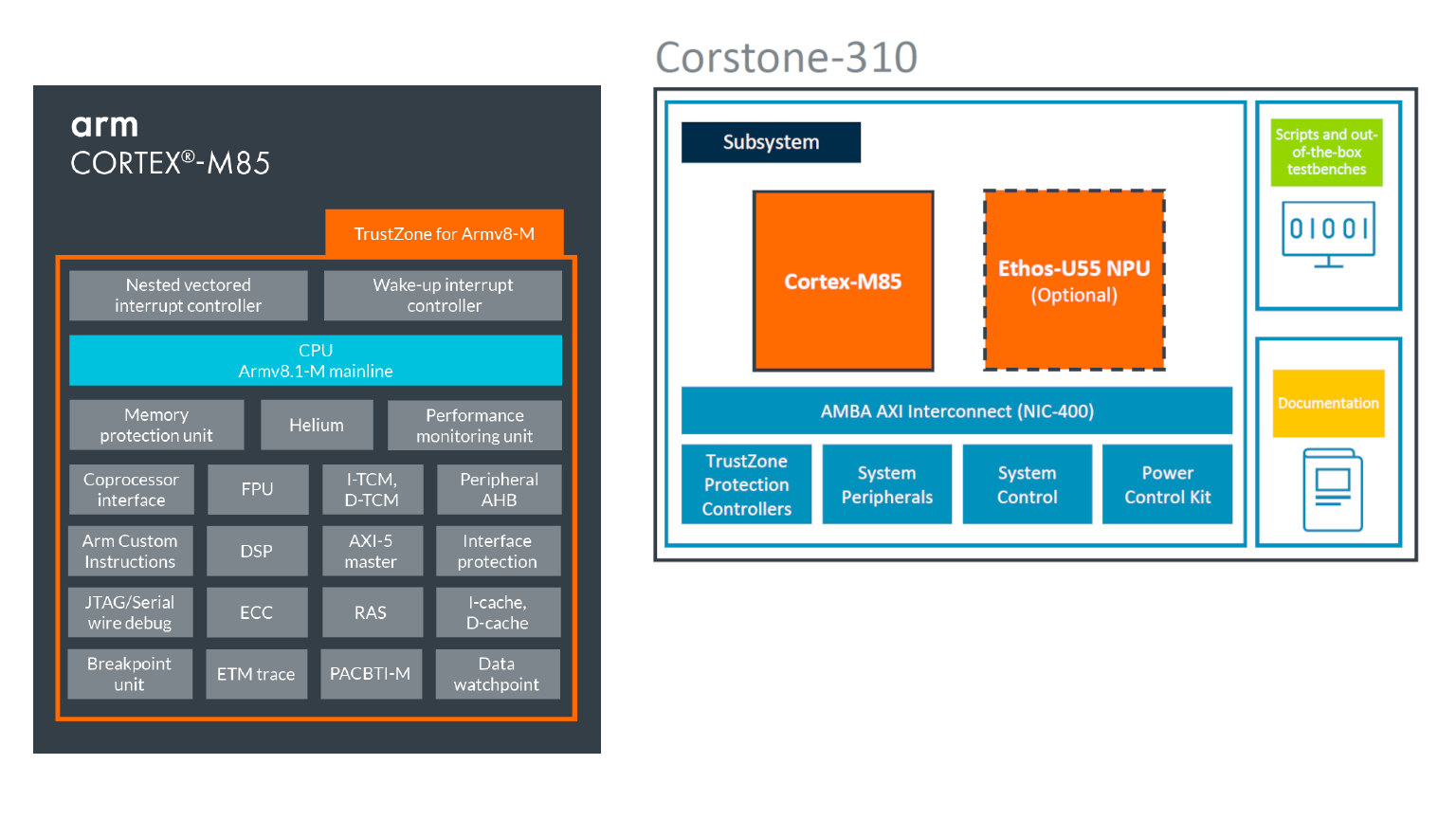Click the CPU Armv8.1-M mainline block
The width and height of the screenshot is (1456, 819).
(x=315, y=360)
